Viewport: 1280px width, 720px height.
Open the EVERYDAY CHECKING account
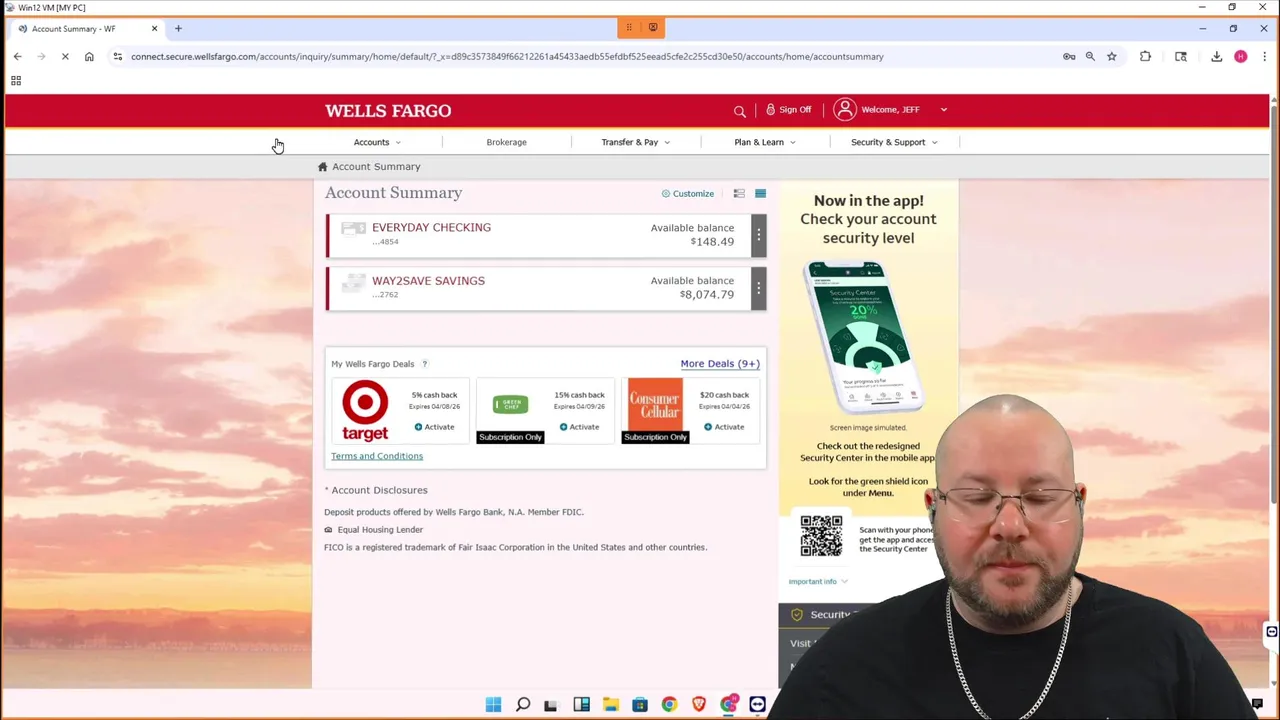click(431, 227)
